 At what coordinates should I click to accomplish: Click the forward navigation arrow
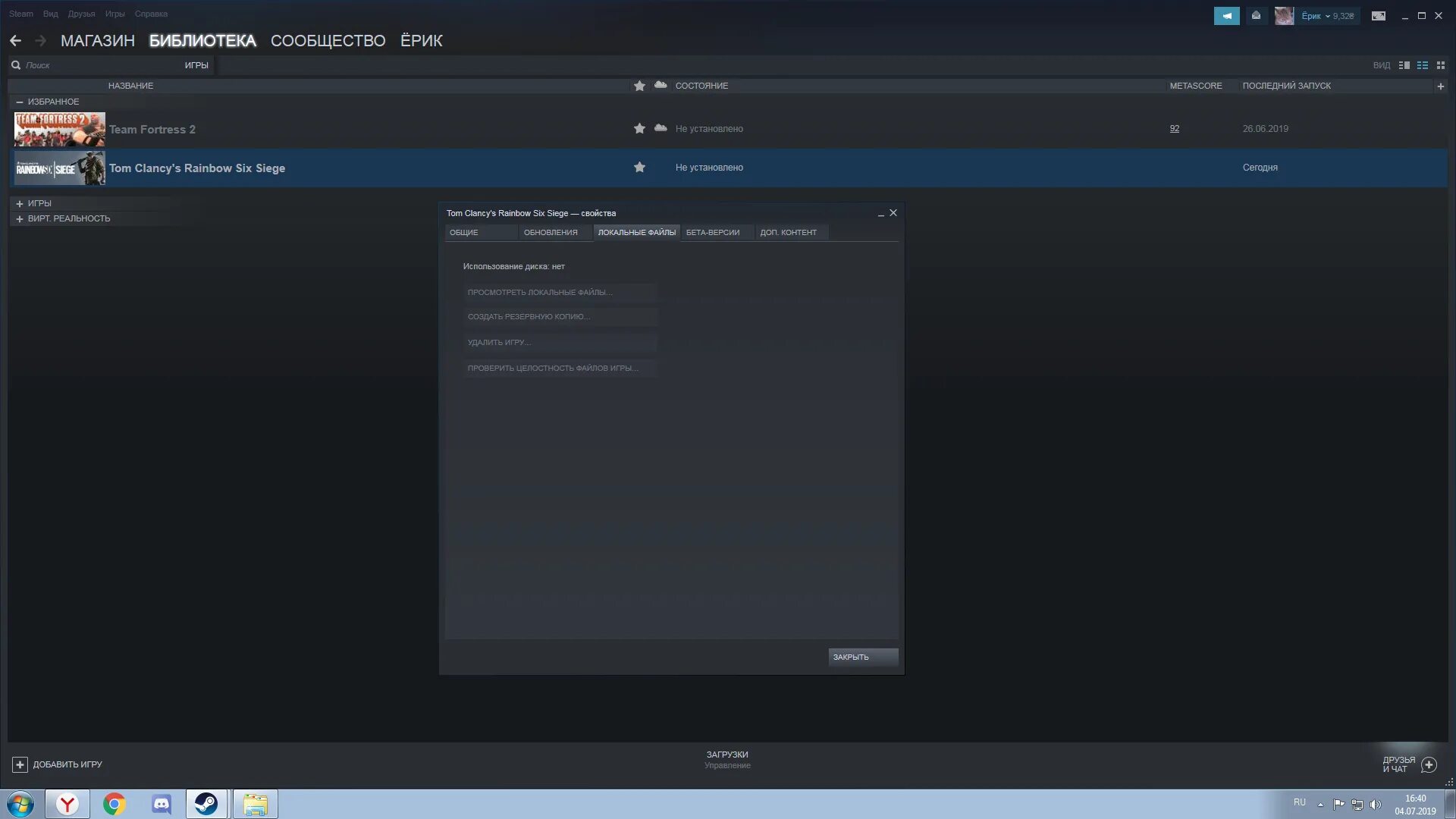click(x=41, y=40)
